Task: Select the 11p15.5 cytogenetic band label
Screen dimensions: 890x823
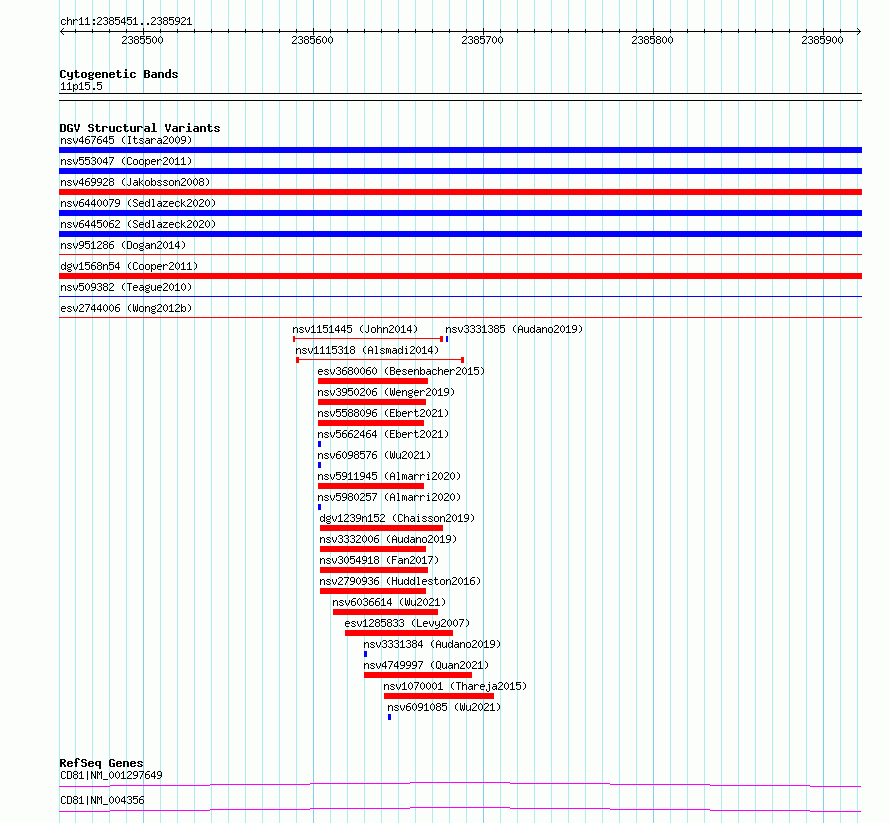Action: tap(81, 86)
